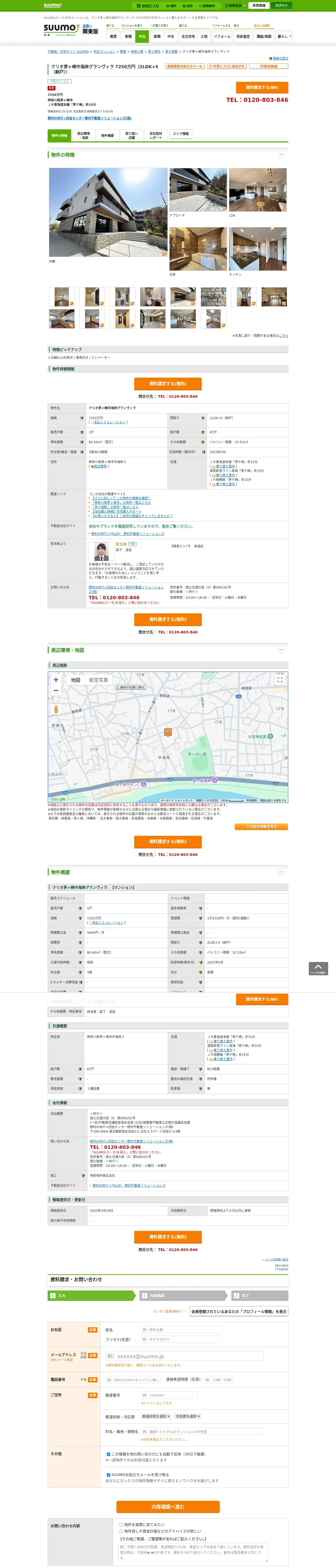Click the help icon beside 修繕積立金 in overview

pyautogui.click(x=80, y=932)
